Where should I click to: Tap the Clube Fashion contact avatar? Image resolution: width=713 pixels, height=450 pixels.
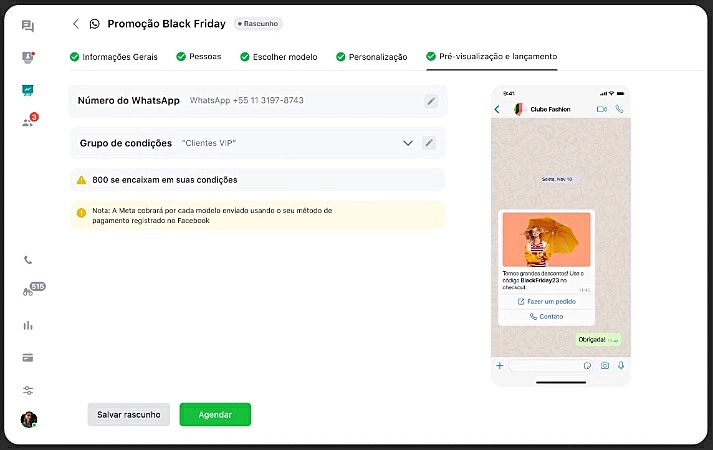(x=519, y=110)
